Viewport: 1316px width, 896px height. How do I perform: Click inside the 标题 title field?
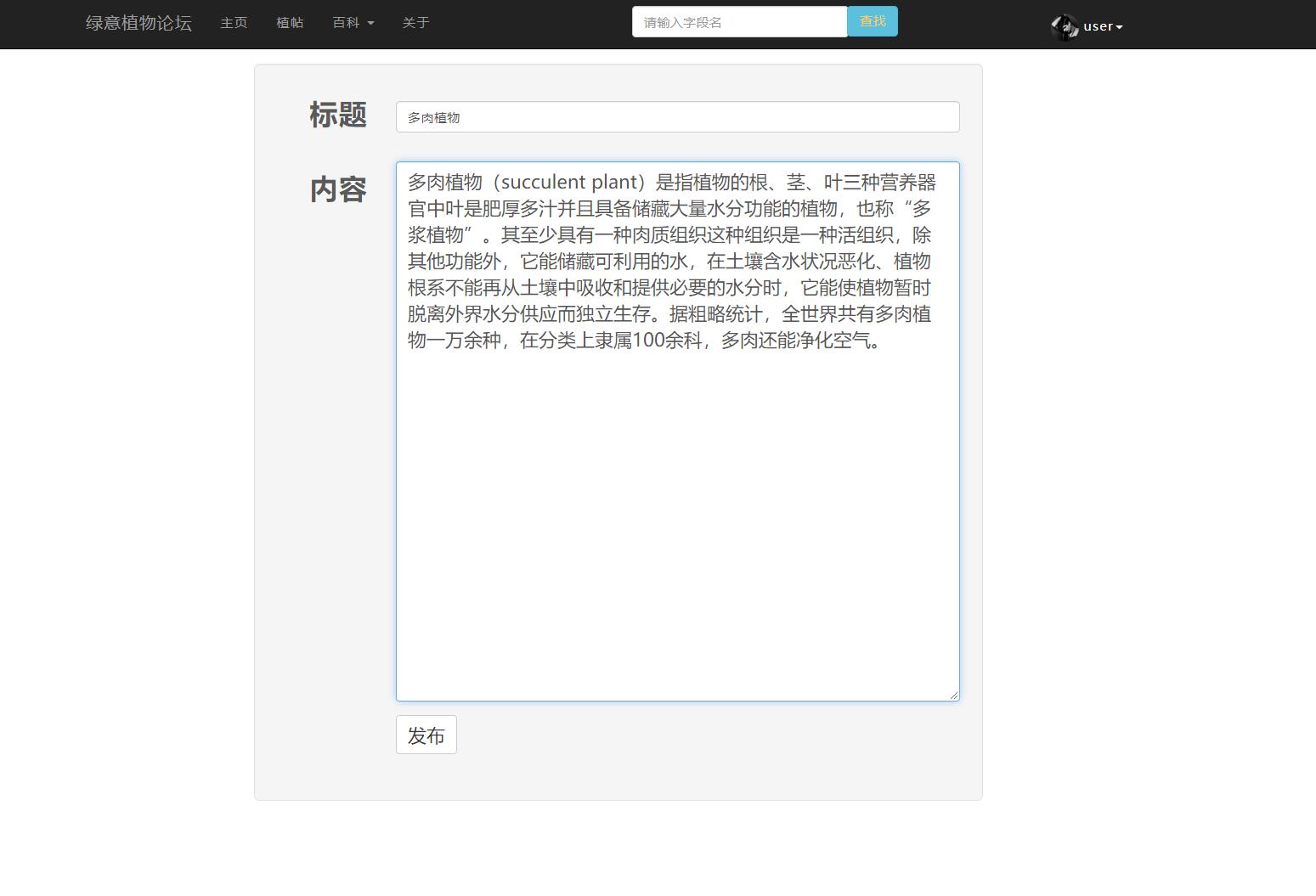[x=676, y=116]
